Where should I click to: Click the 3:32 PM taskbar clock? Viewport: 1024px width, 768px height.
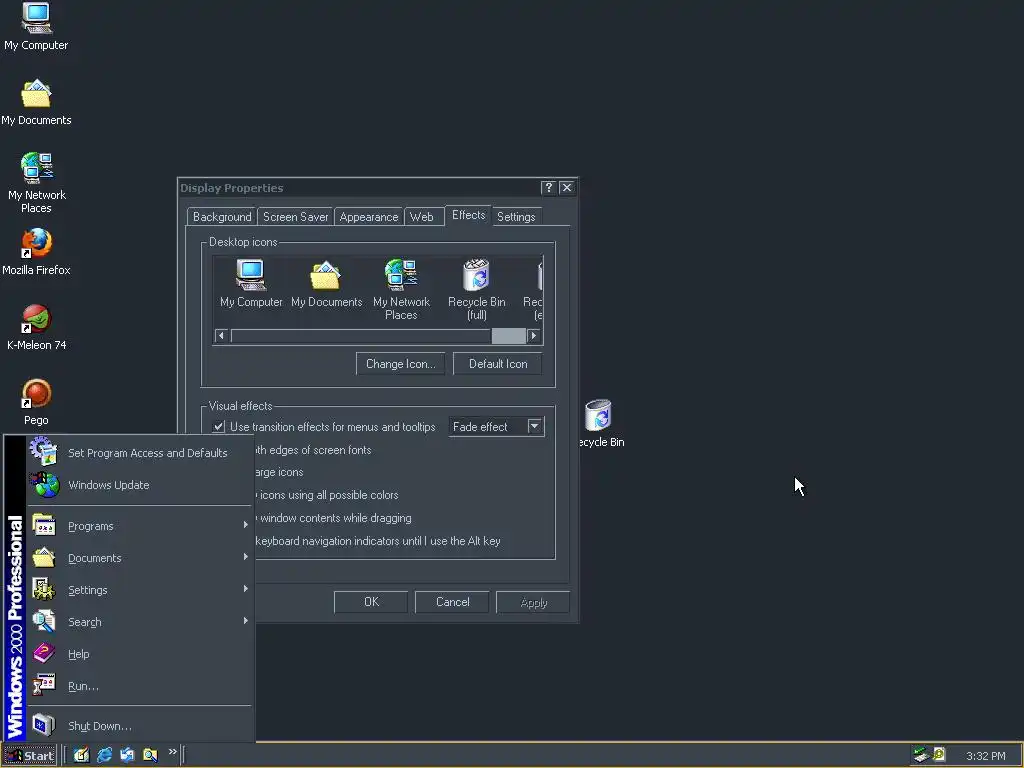point(985,756)
